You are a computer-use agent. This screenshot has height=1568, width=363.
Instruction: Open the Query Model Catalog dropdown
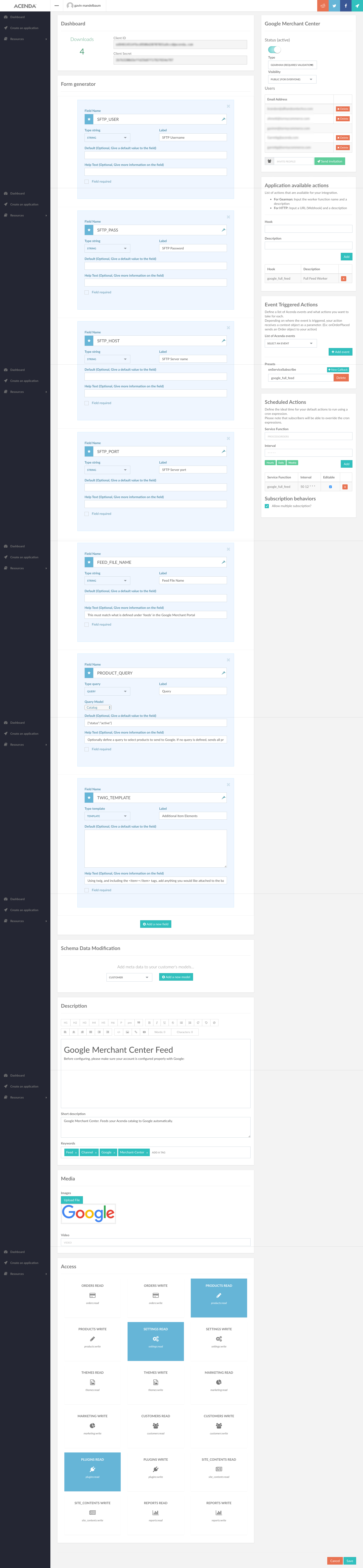pos(98,707)
